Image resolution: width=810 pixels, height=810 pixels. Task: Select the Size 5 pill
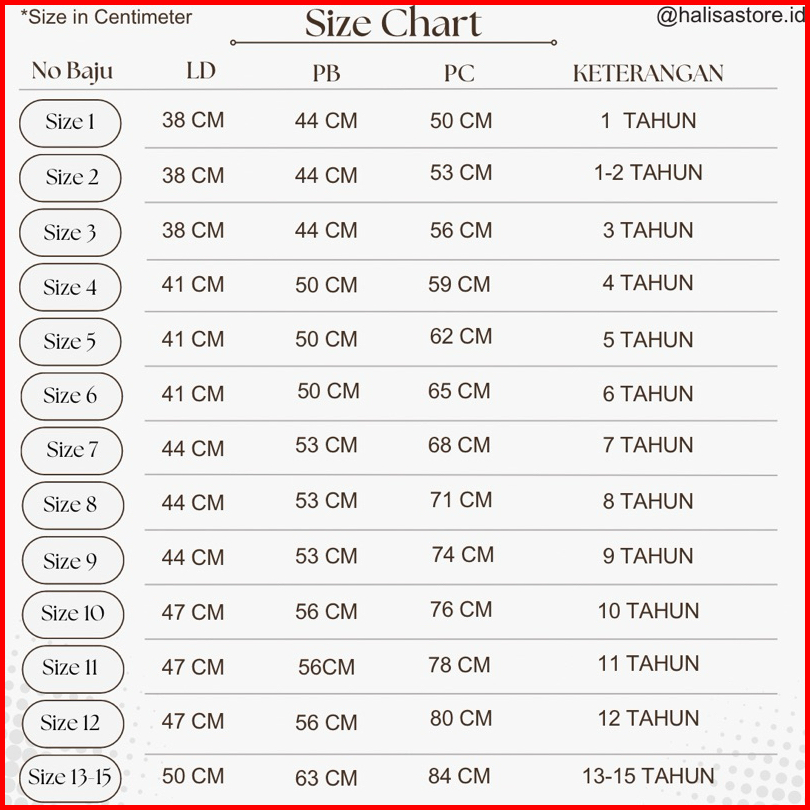[x=70, y=342]
